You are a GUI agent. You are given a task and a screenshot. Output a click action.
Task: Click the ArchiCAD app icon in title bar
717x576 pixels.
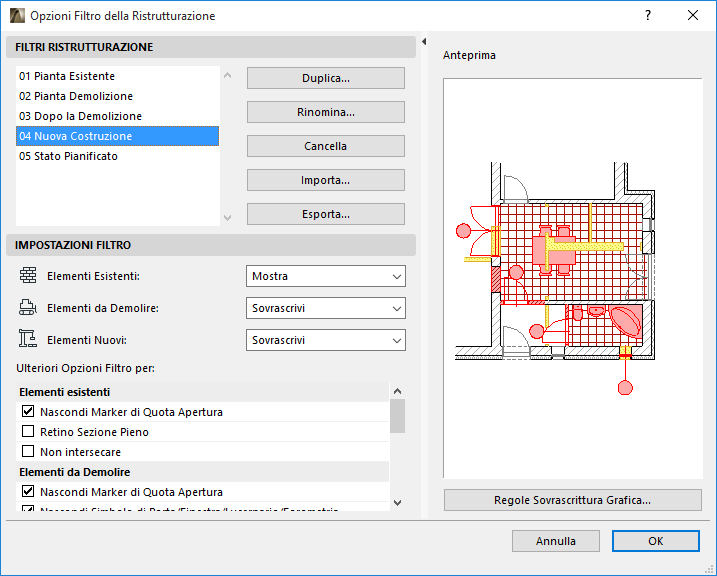pyautogui.click(x=17, y=16)
